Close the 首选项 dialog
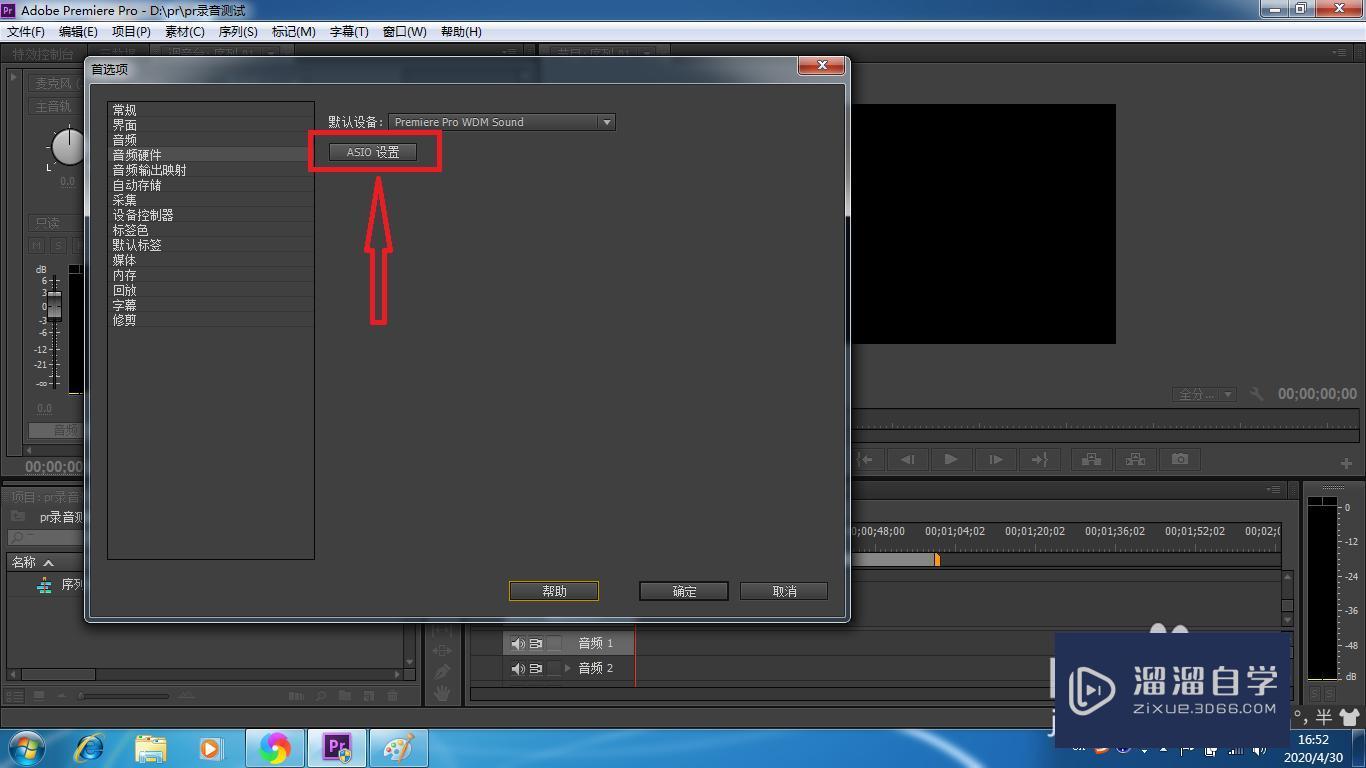Image resolution: width=1366 pixels, height=768 pixels. 822,65
